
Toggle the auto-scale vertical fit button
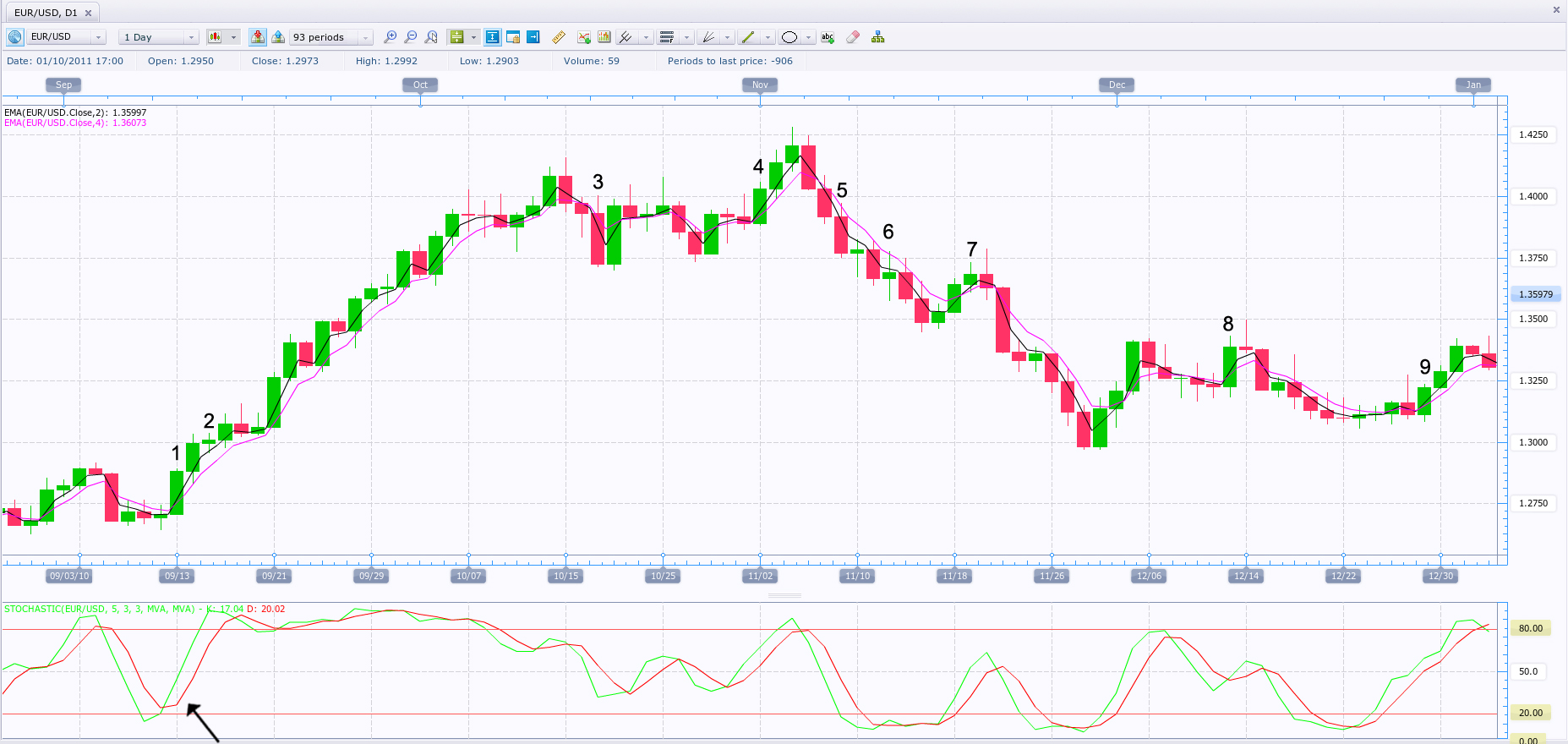click(492, 37)
